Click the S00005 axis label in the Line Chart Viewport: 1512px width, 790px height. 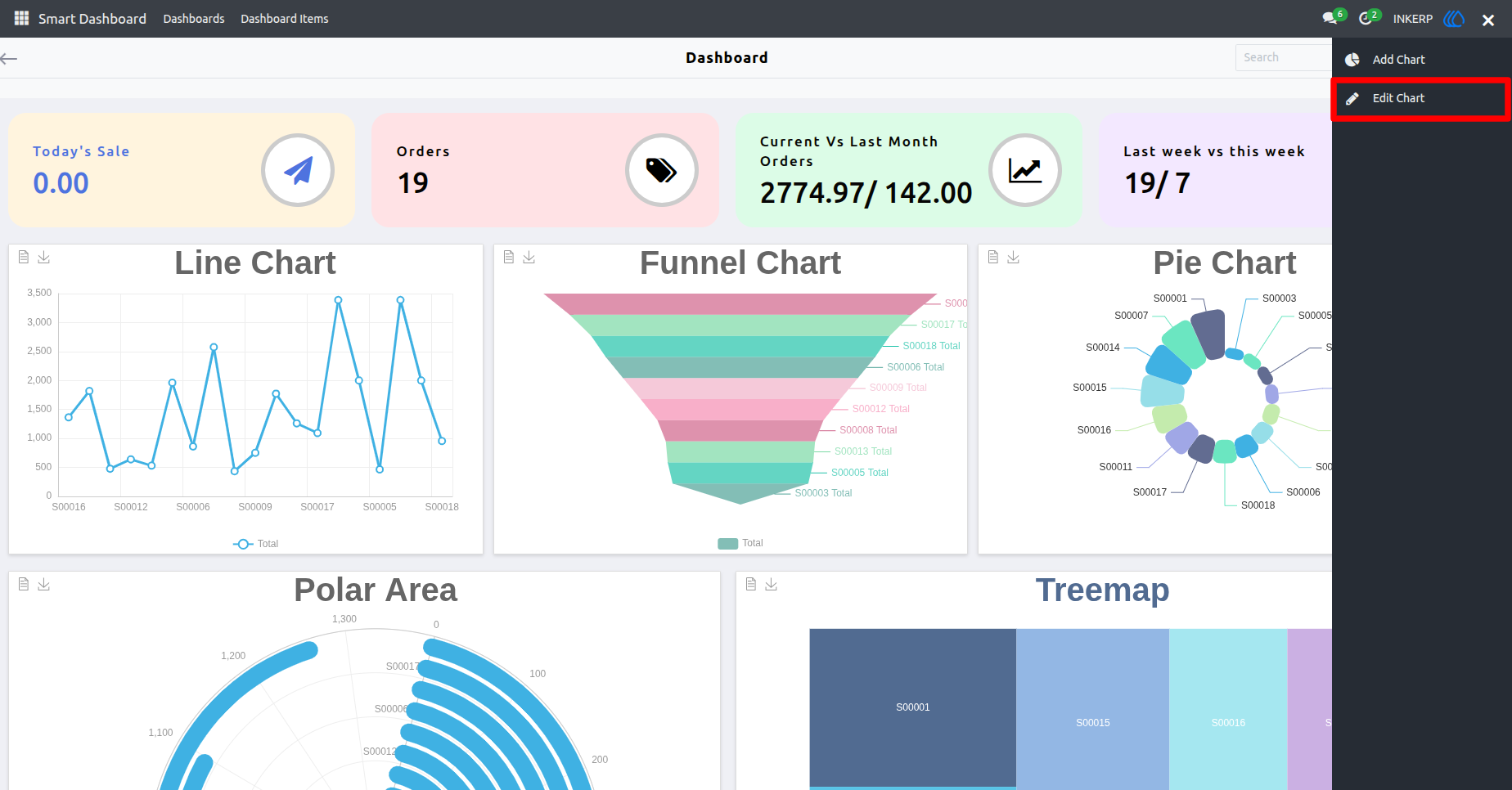pos(380,507)
